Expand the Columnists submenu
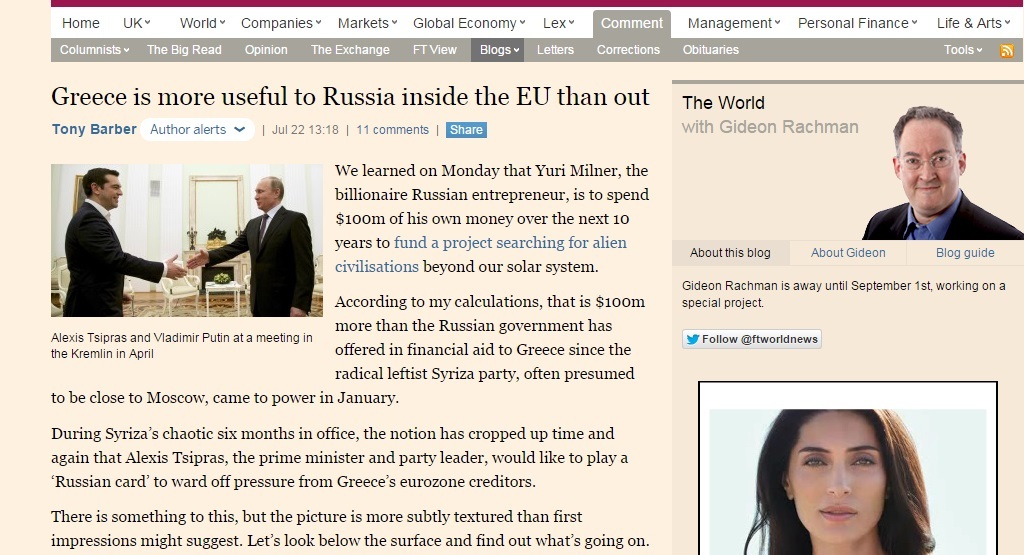Viewport: 1024px width, 555px height. pyautogui.click(x=95, y=50)
